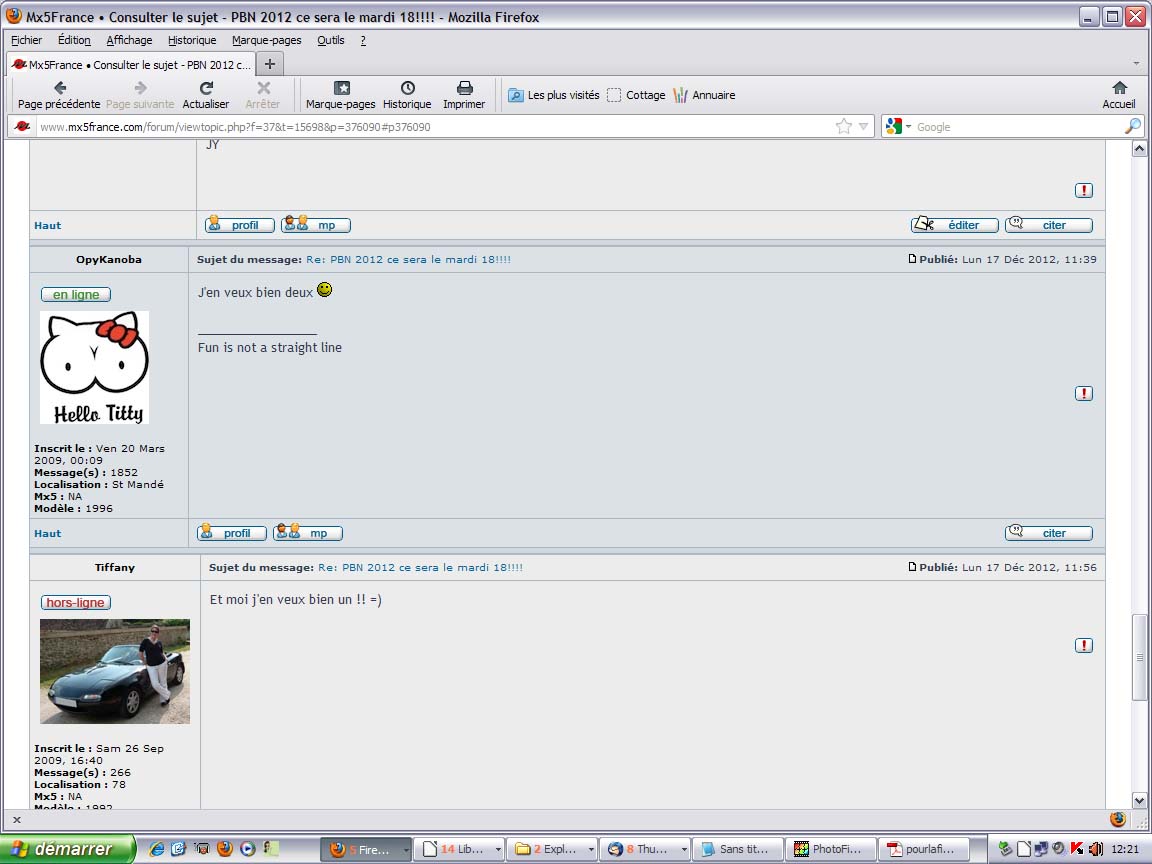Focus the Google search field
Screen dimensions: 1152x864
tap(1018, 126)
